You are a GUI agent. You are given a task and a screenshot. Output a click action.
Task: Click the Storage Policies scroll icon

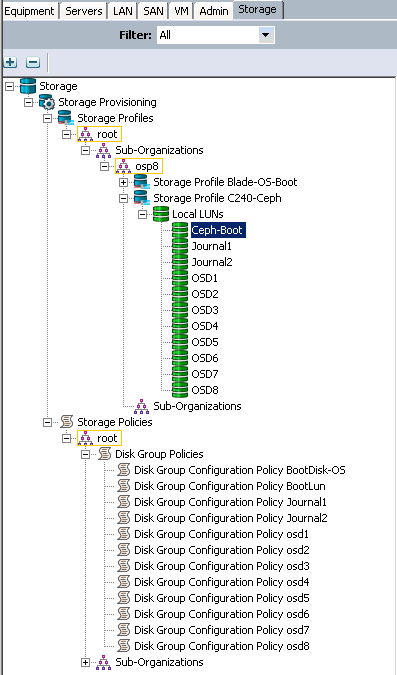tap(66, 422)
